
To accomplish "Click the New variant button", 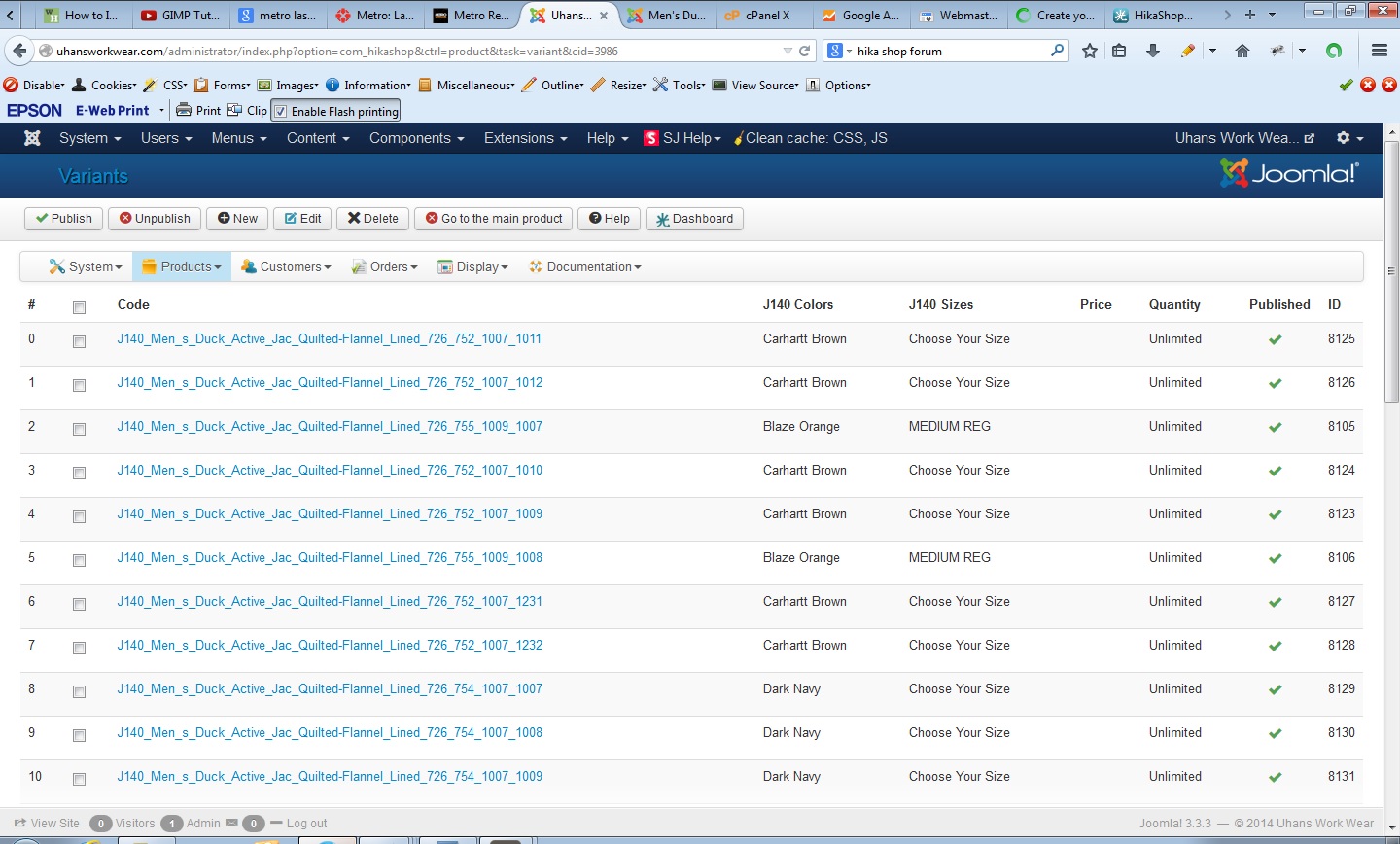I will 237,218.
